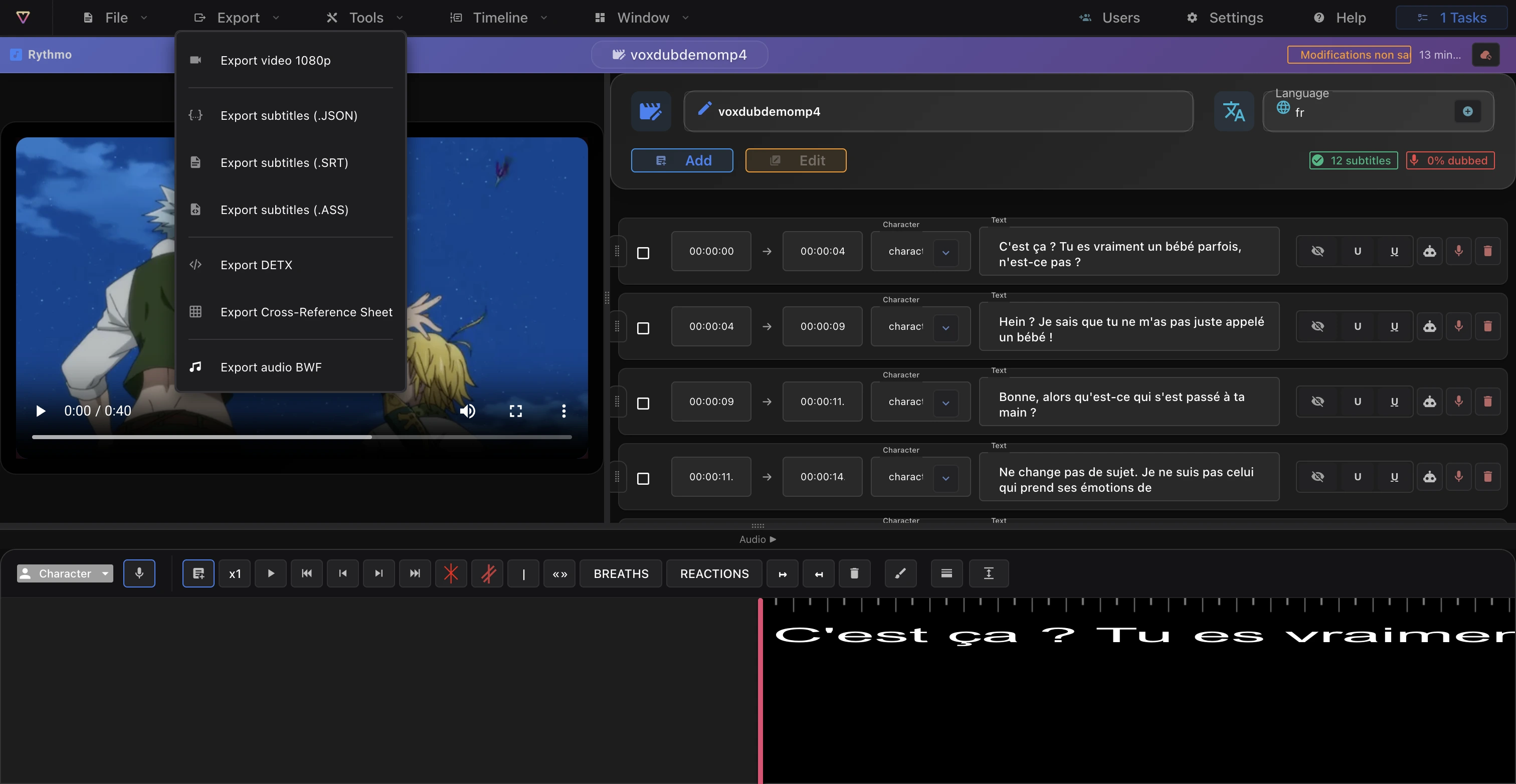Jump to the timeline end
This screenshot has height=784, width=1516.
[415, 573]
